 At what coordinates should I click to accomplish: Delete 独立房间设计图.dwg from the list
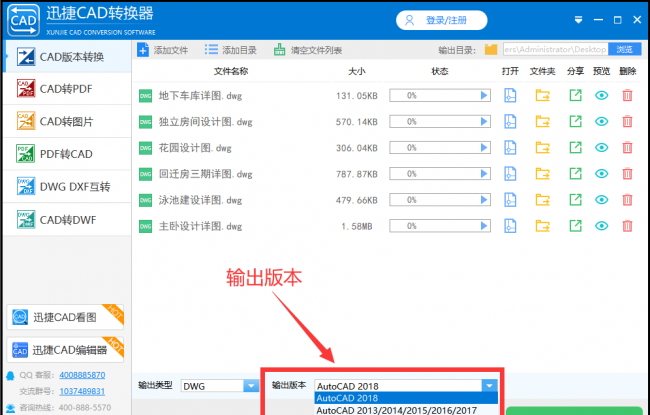(x=627, y=122)
